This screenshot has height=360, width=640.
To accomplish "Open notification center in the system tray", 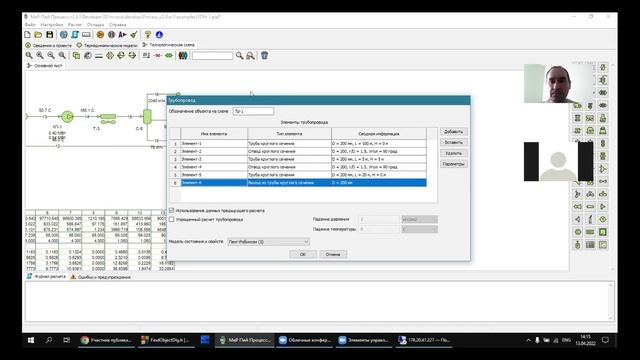I will 605,340.
